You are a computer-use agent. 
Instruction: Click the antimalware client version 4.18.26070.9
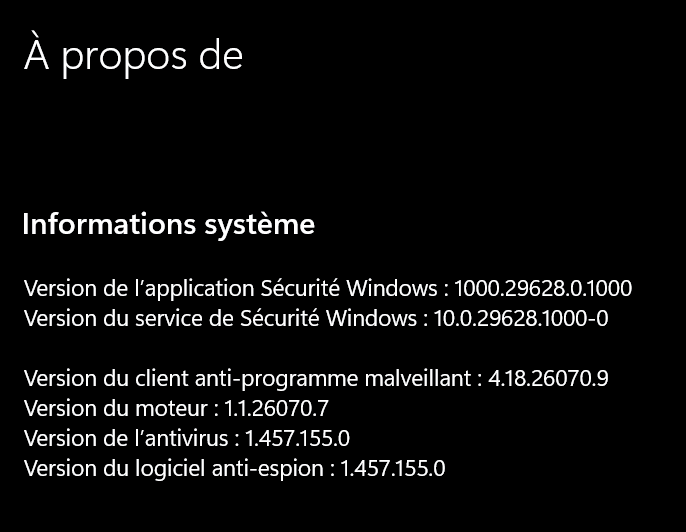(548, 378)
